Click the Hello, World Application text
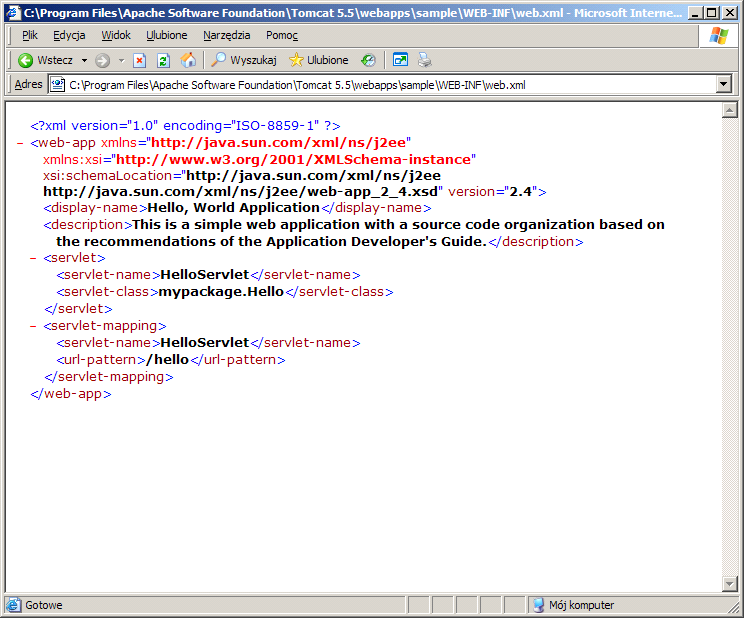The image size is (744, 618). tap(233, 208)
